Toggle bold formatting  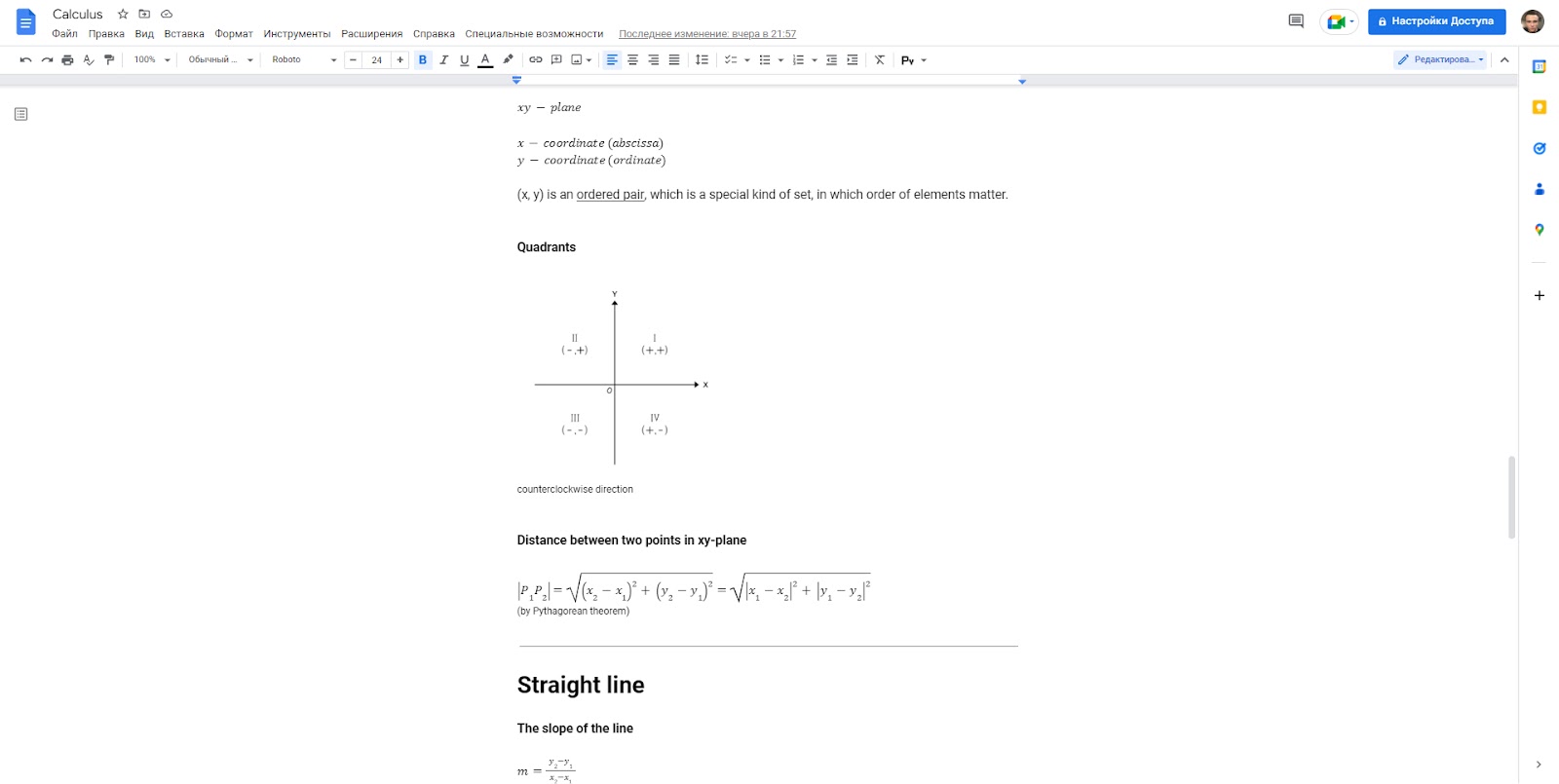click(x=423, y=60)
